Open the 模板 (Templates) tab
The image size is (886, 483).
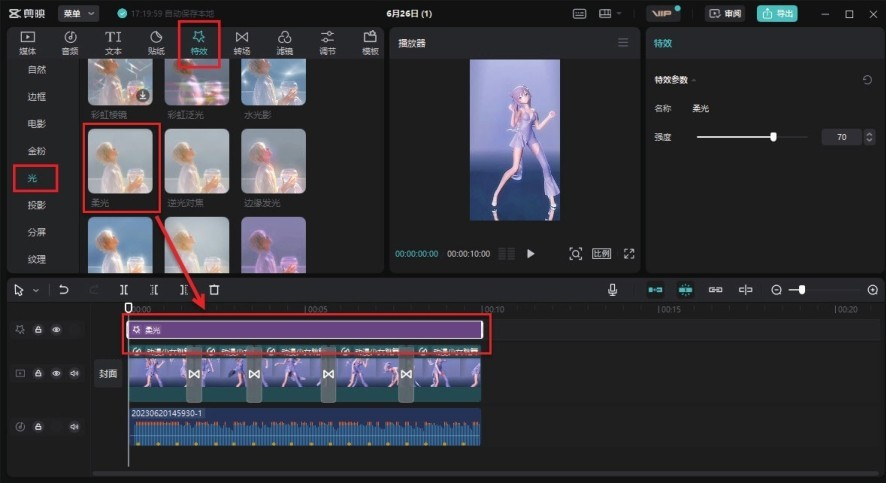[370, 43]
